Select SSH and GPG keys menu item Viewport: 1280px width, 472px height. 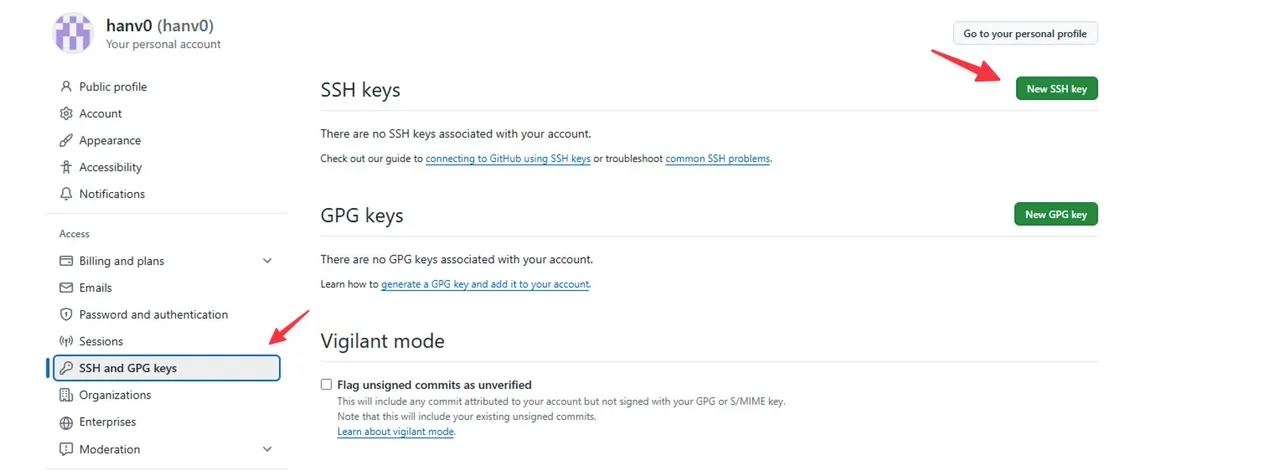[166, 368]
